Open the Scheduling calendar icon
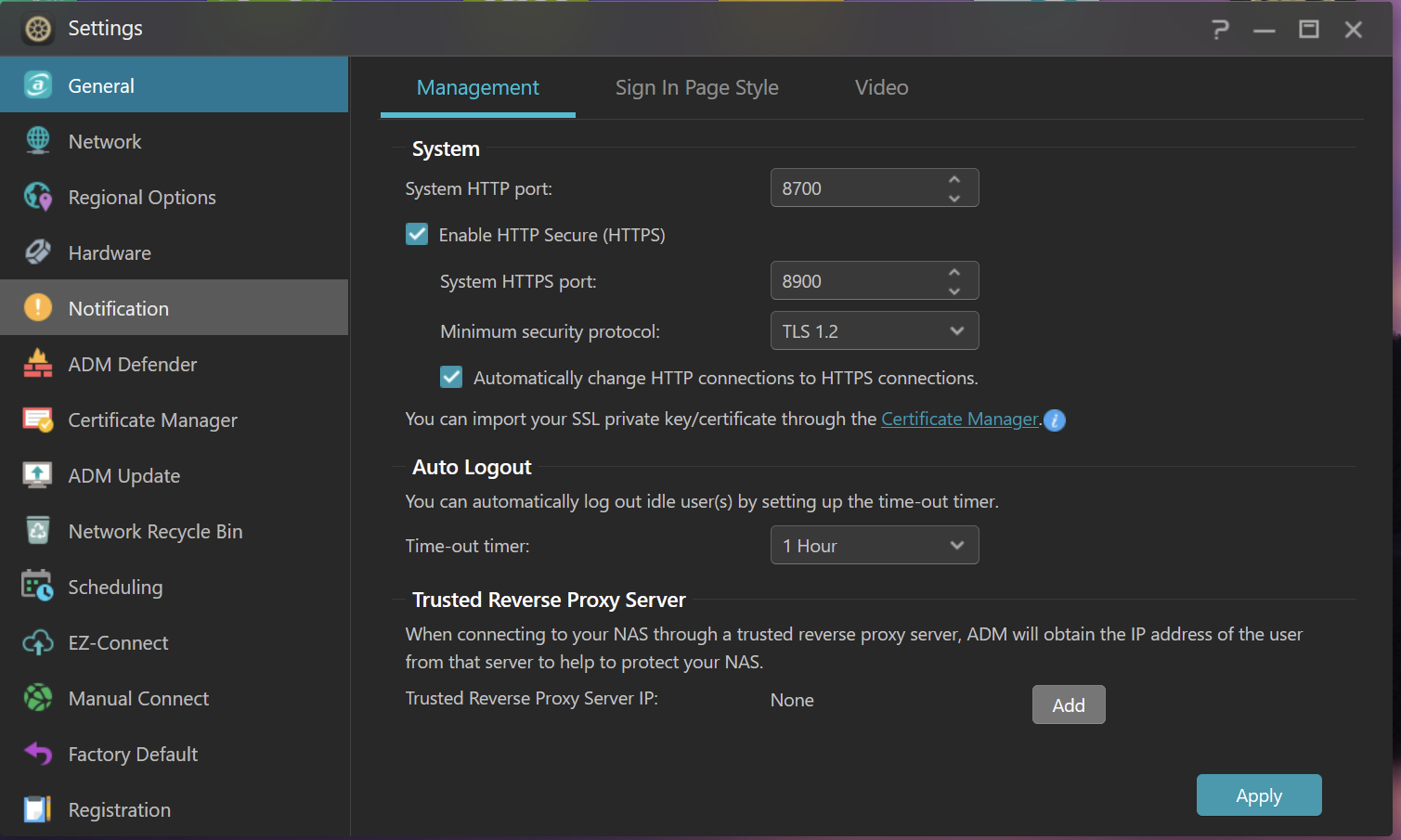Screen dimensions: 1401x840 tap(38, 587)
